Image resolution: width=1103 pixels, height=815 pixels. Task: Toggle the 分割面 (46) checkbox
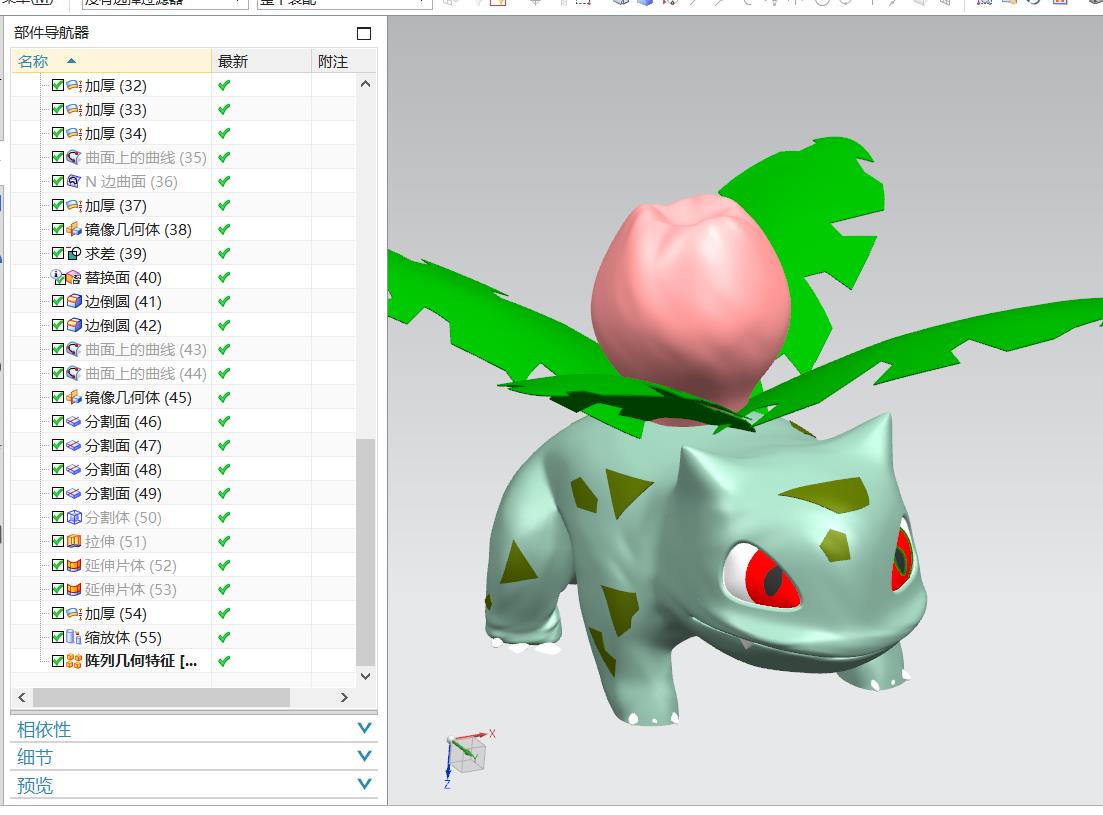pyautogui.click(x=58, y=422)
